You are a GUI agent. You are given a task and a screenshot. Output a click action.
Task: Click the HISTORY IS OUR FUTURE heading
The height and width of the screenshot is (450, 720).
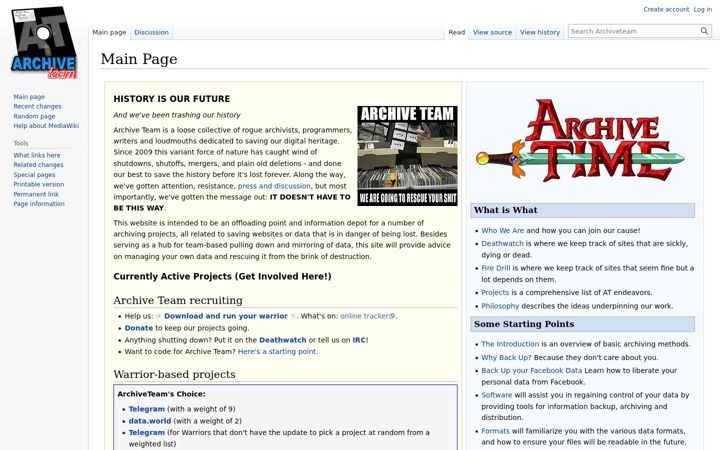(x=172, y=99)
